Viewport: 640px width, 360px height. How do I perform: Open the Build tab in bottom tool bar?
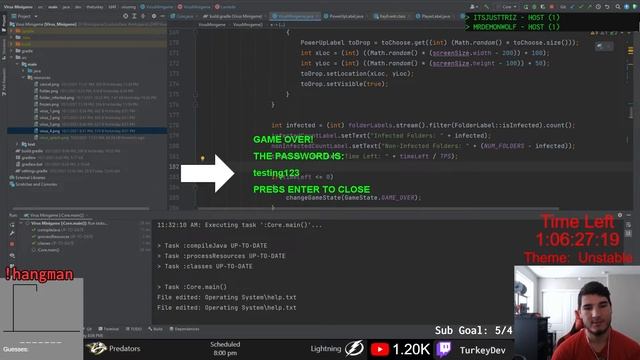[156, 329]
